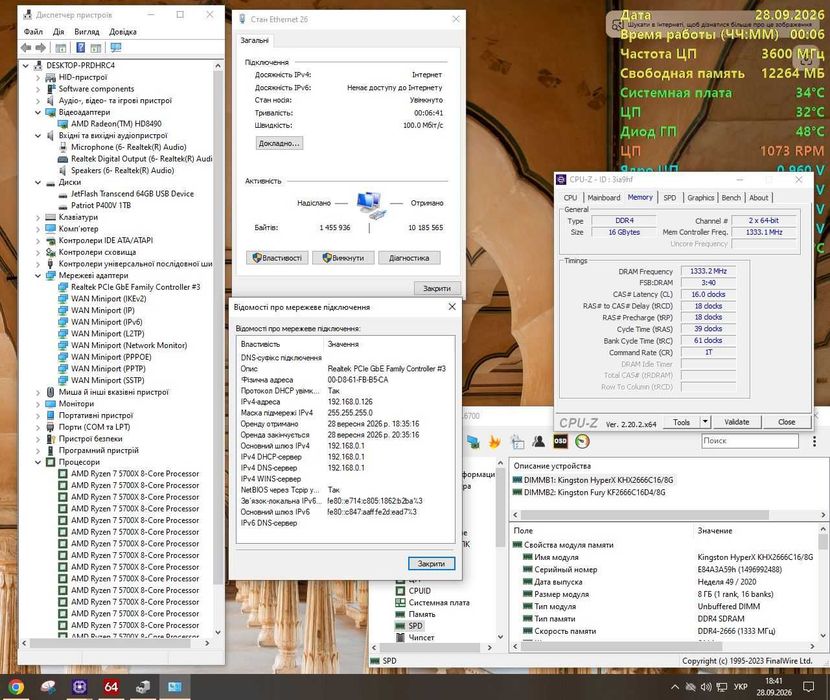Select Microphone (6- Realtek(R) Audio) device
The width and height of the screenshot is (830, 700).
pyautogui.click(x=129, y=147)
